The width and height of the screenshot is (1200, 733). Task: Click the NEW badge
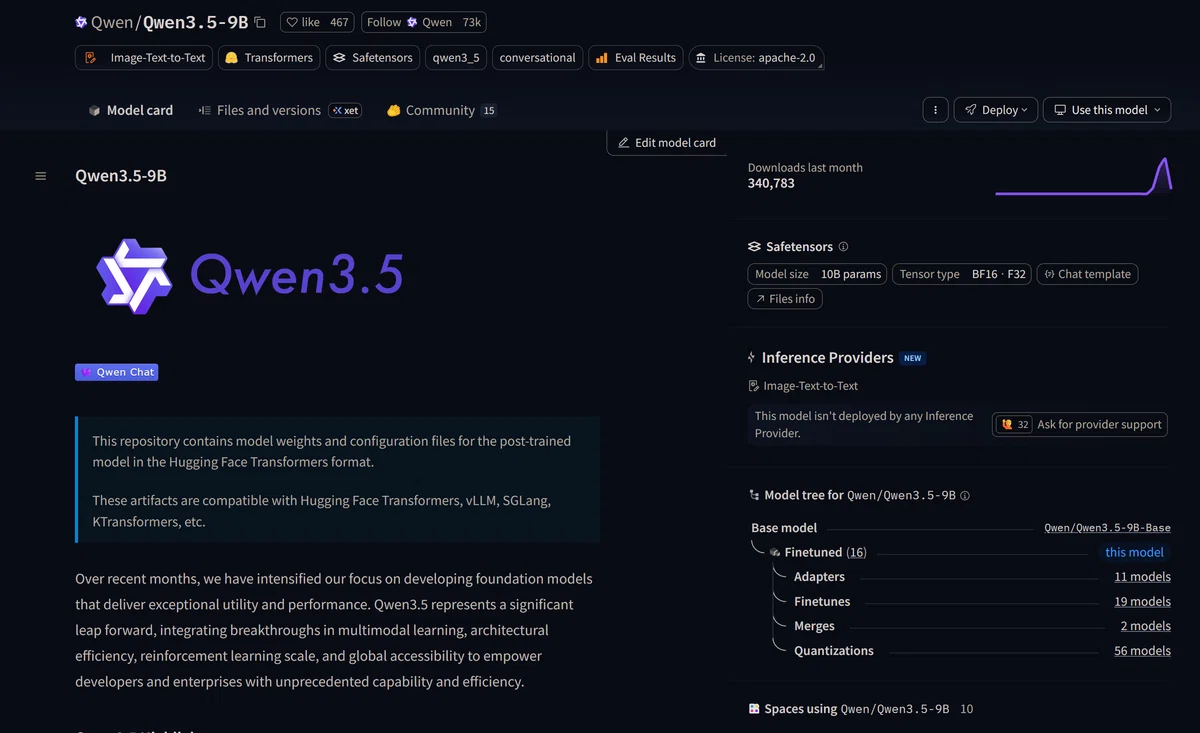click(x=912, y=358)
